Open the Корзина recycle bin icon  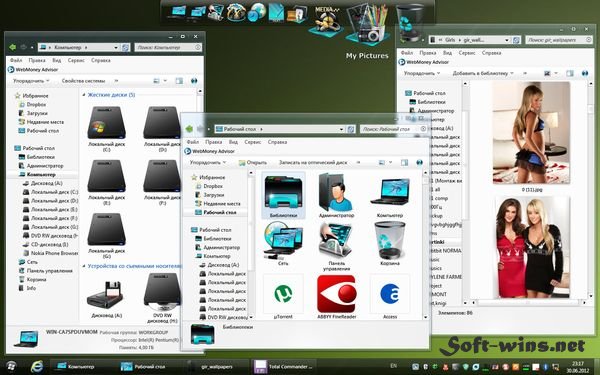pos(390,241)
